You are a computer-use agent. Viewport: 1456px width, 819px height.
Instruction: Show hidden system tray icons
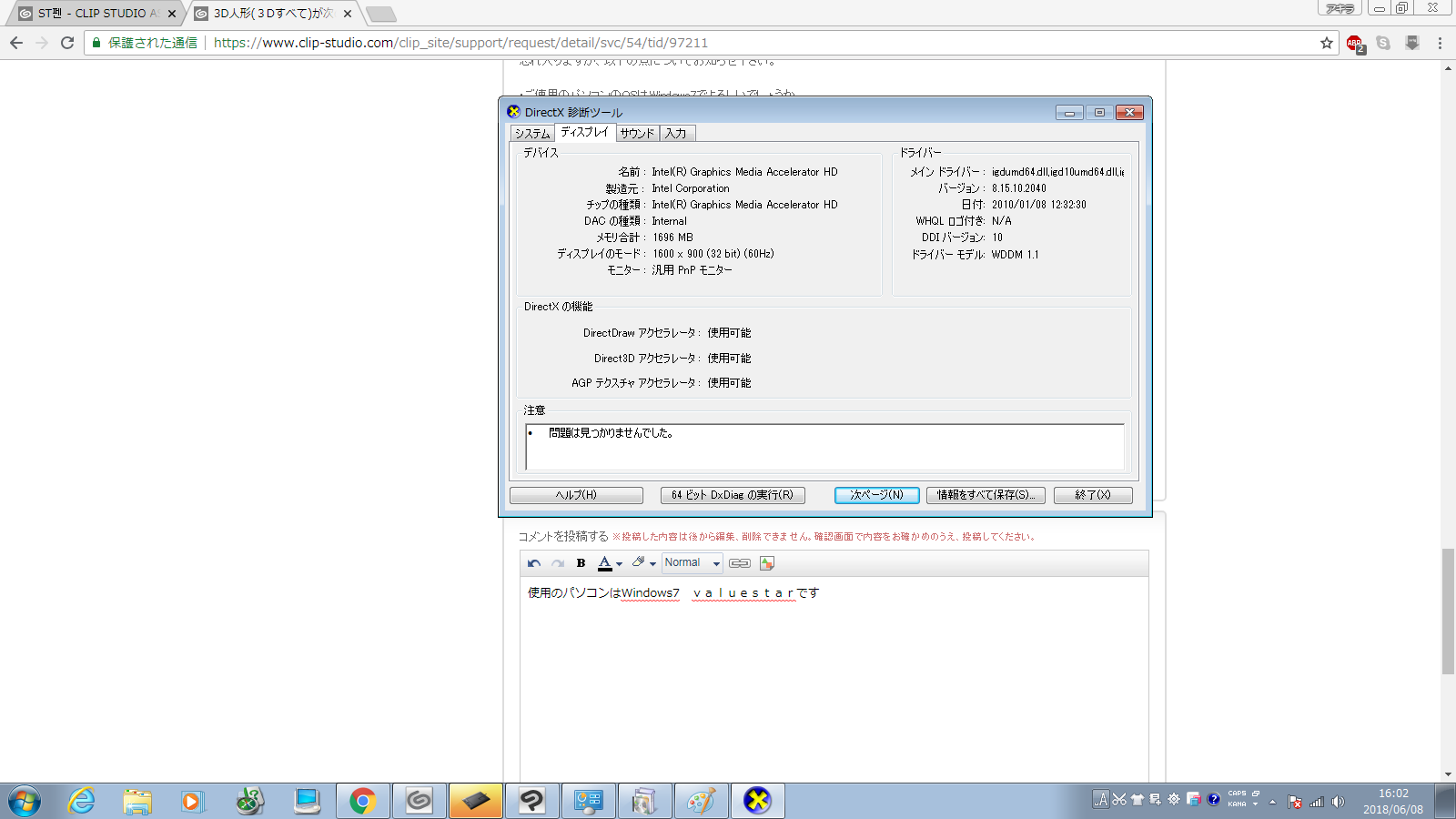click(x=1272, y=802)
